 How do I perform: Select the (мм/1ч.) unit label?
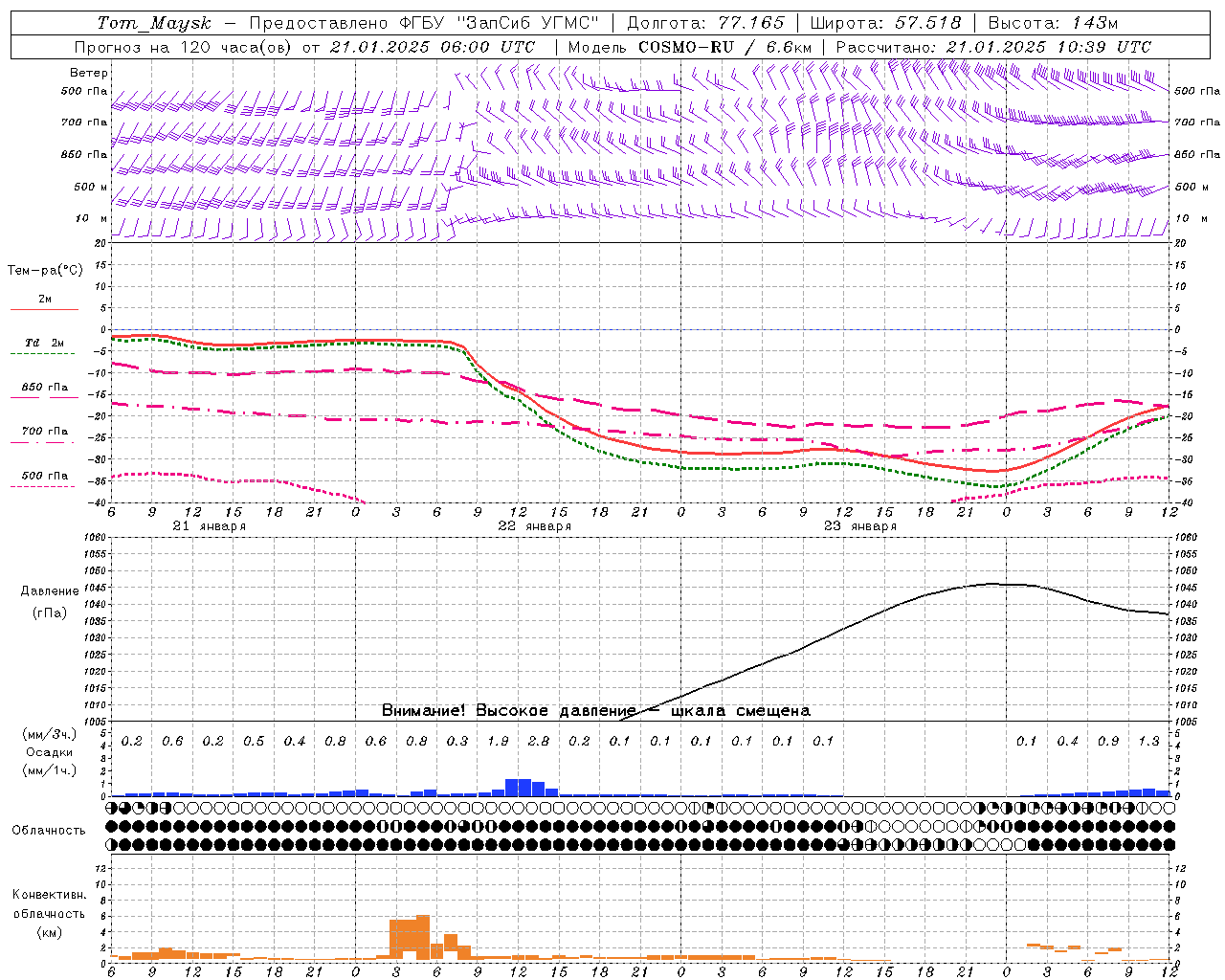click(49, 770)
